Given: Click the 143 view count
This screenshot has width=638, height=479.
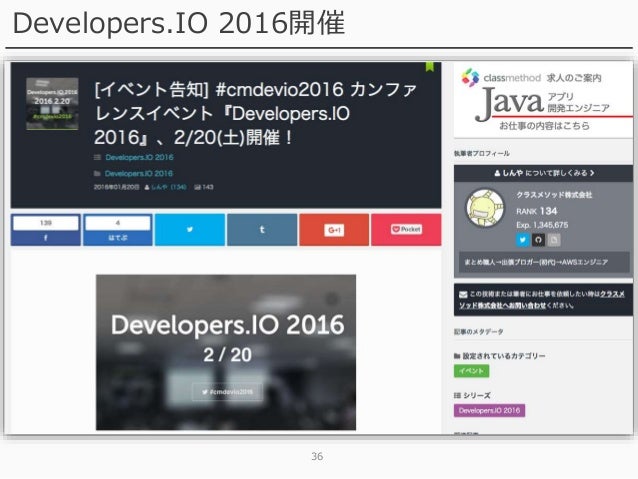Looking at the screenshot, I should 204,187.
